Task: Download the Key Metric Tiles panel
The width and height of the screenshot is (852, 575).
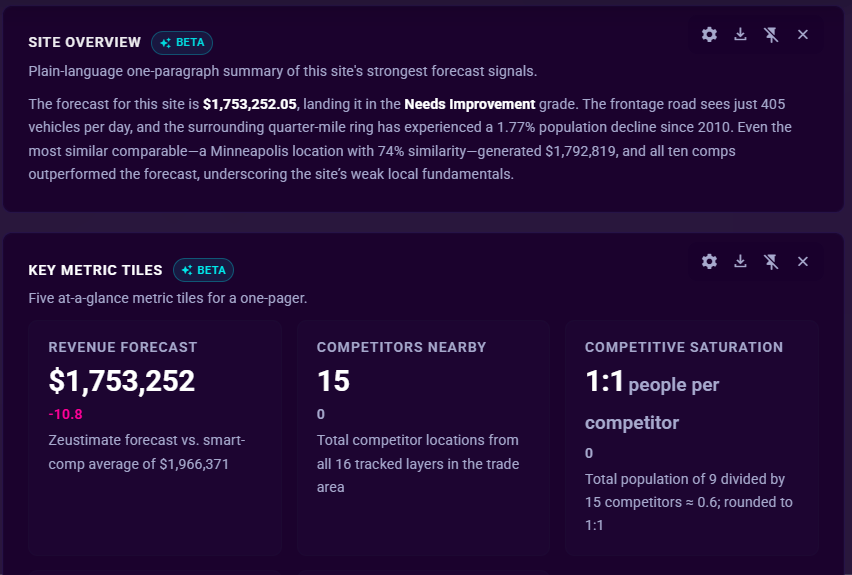Action: pyautogui.click(x=740, y=262)
